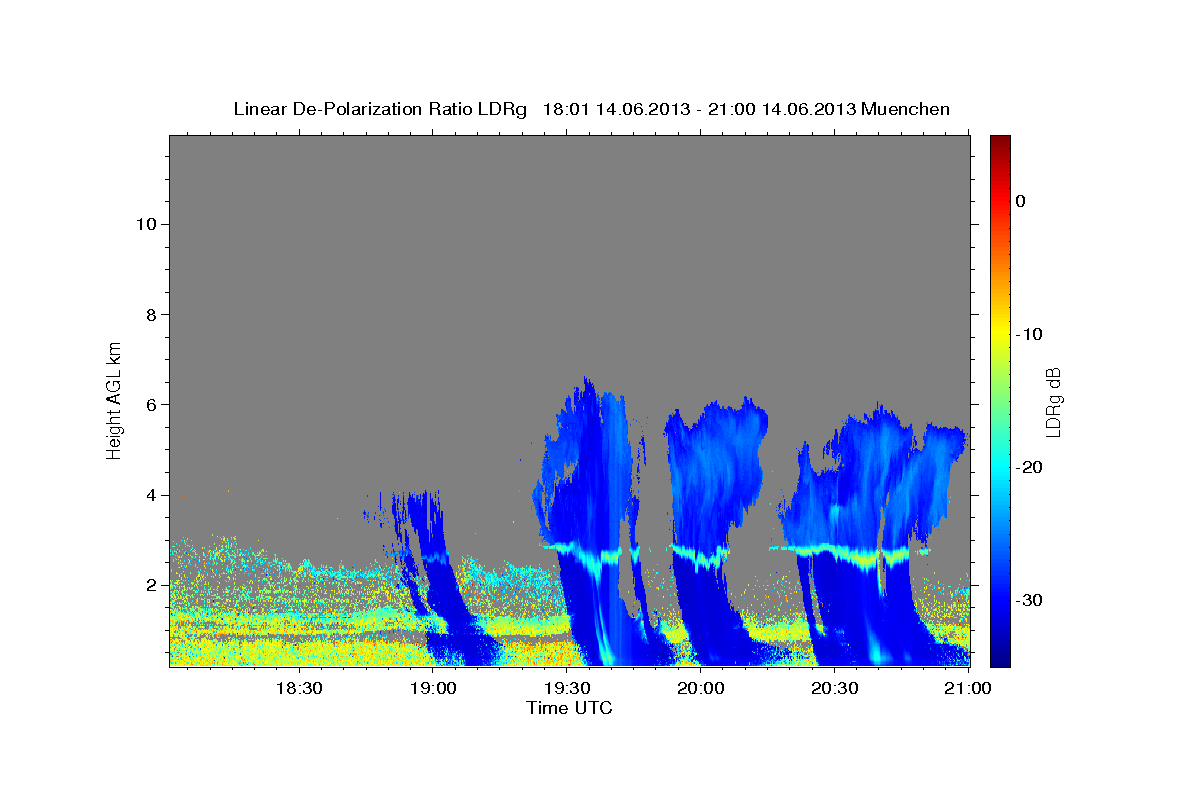Click the height tick label 4
The image size is (1200, 800).
click(151, 495)
